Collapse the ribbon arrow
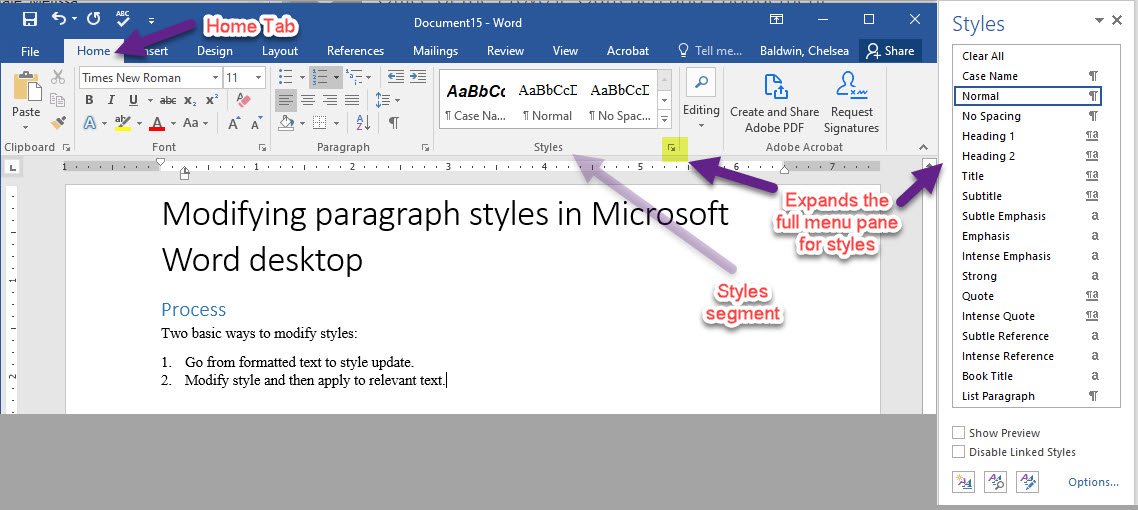 point(923,147)
